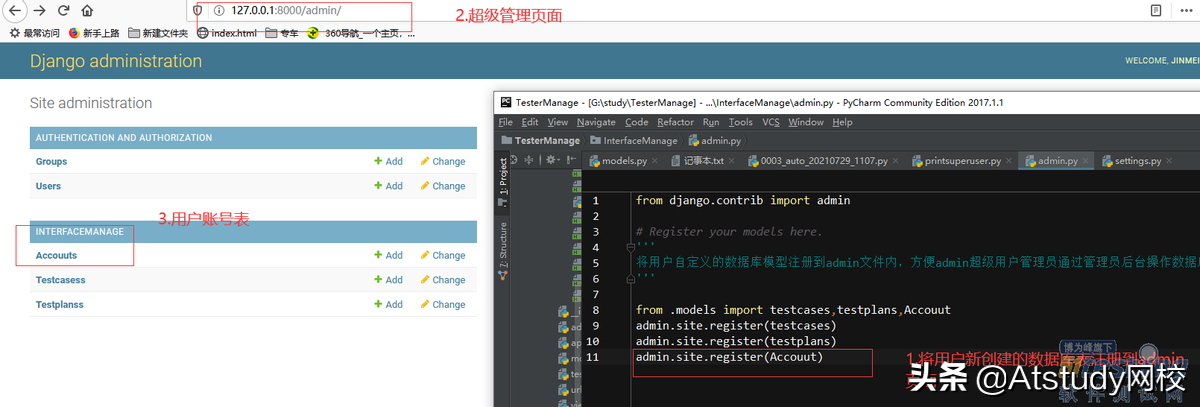This screenshot has height=407, width=1200.
Task: Open PyCharm Tools menu
Action: [741, 122]
